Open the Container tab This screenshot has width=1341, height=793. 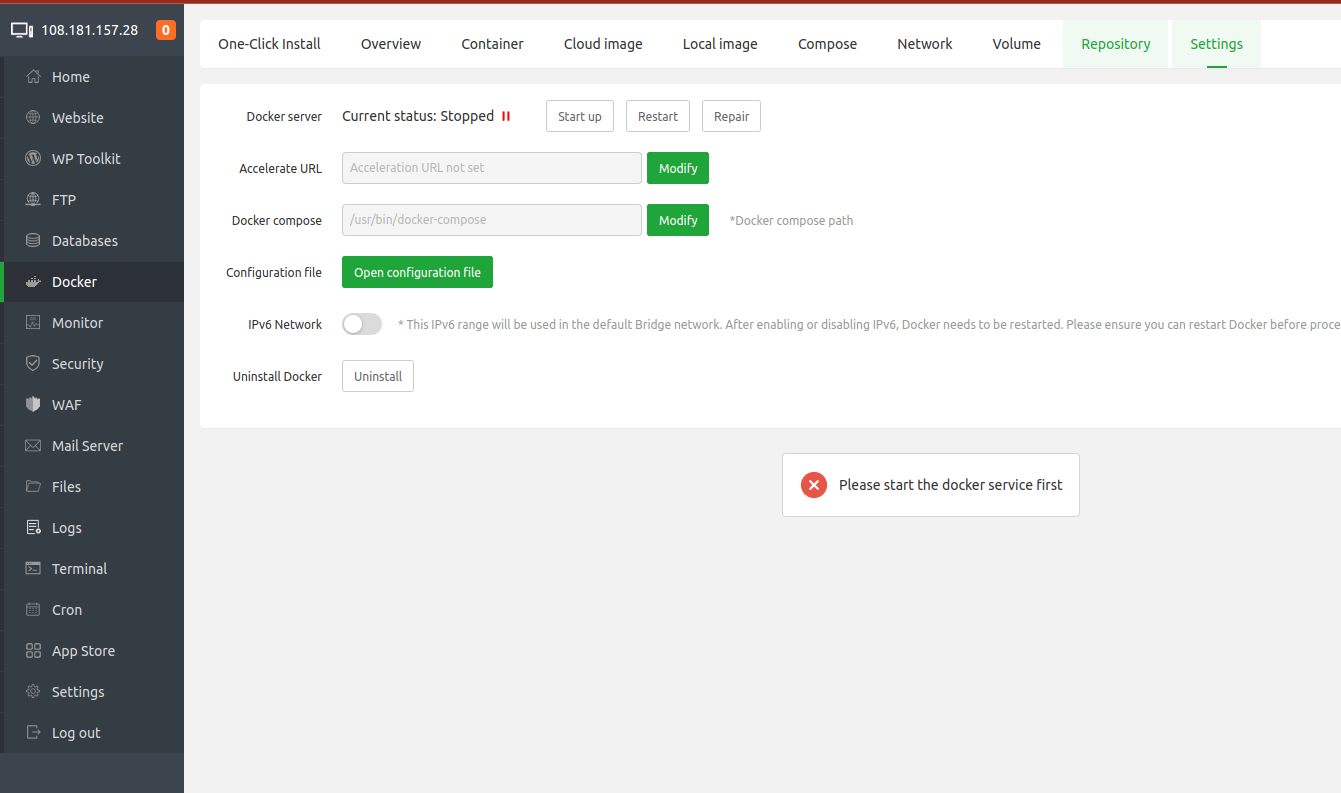(493, 44)
